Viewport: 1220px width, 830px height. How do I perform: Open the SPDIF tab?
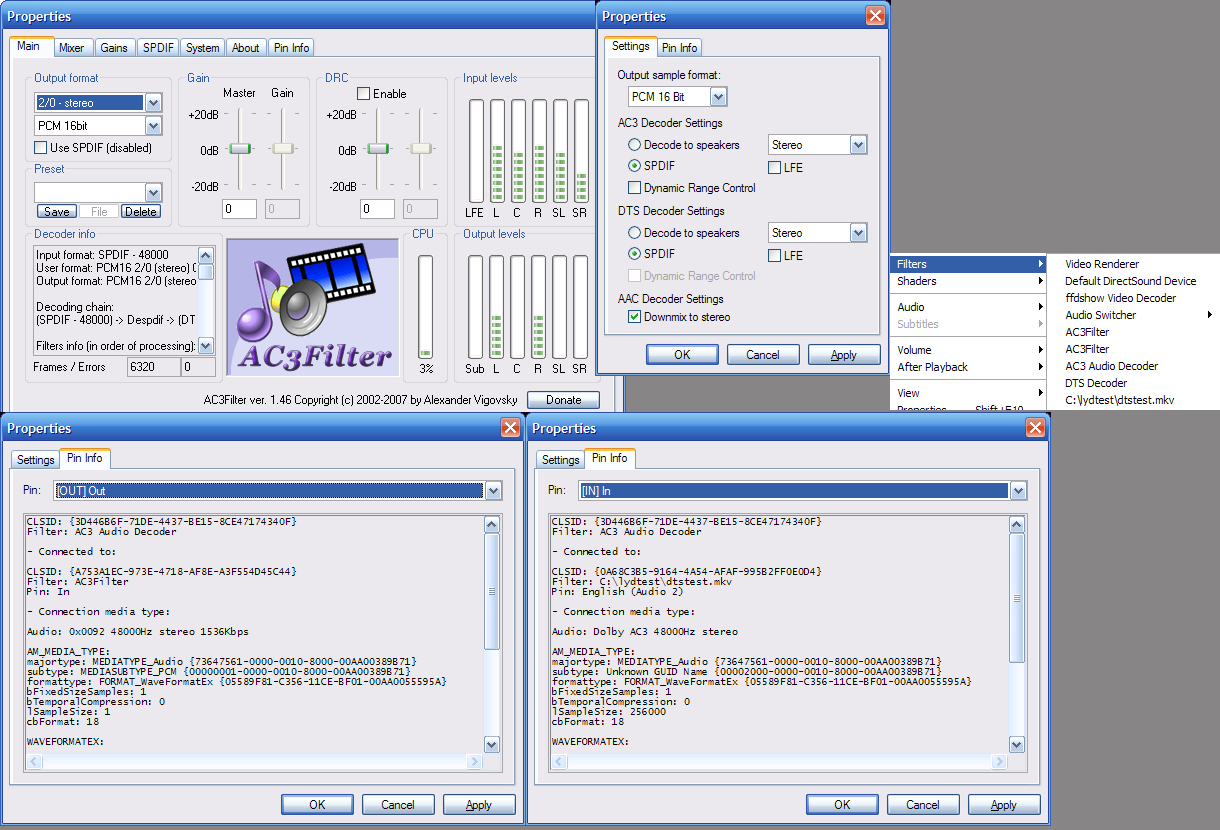pos(158,48)
